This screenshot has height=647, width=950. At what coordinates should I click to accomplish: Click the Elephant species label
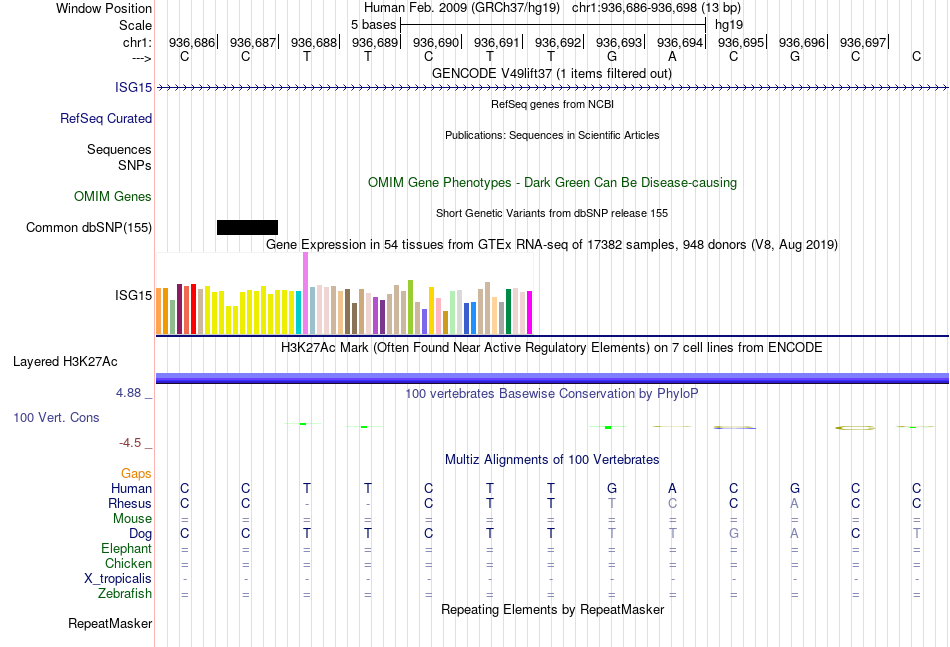pyautogui.click(x=127, y=548)
